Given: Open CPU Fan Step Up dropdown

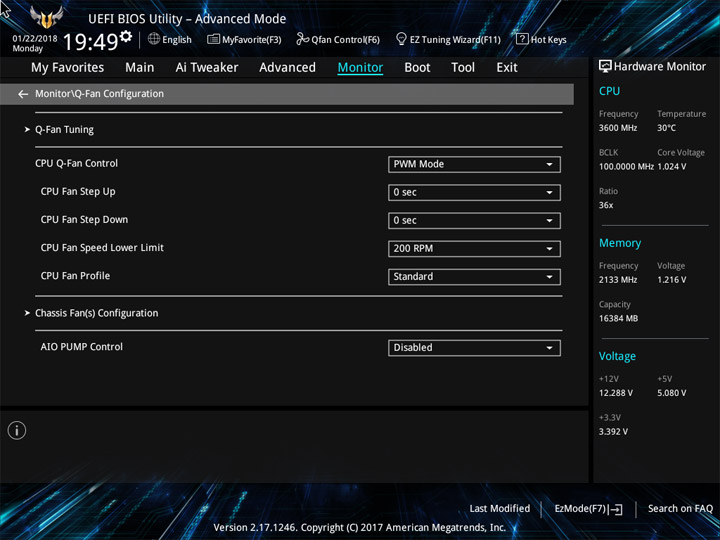Looking at the screenshot, I should pos(474,192).
